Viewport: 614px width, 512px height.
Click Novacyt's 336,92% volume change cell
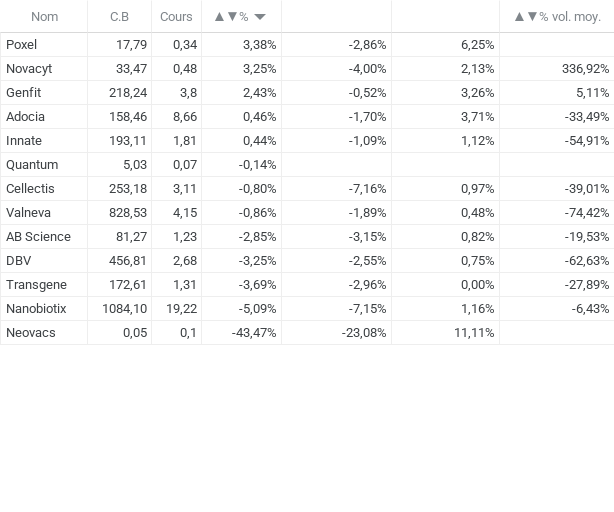[585, 69]
